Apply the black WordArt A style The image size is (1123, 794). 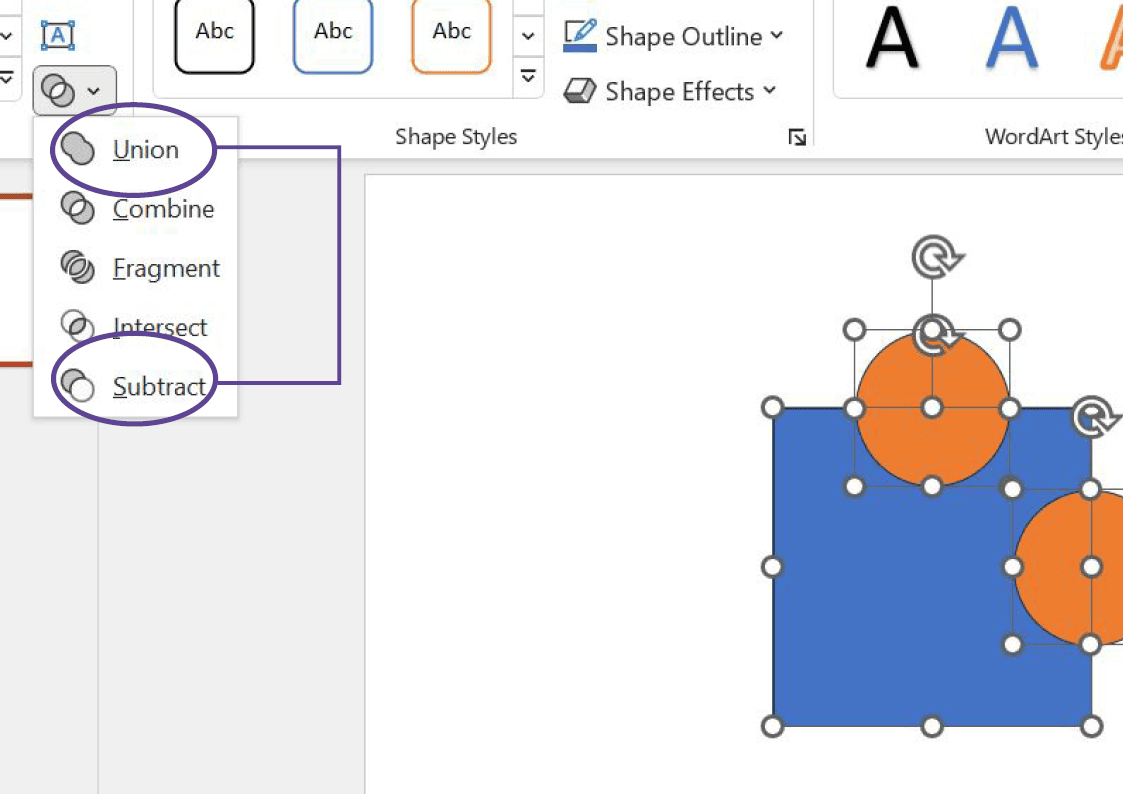pos(892,38)
